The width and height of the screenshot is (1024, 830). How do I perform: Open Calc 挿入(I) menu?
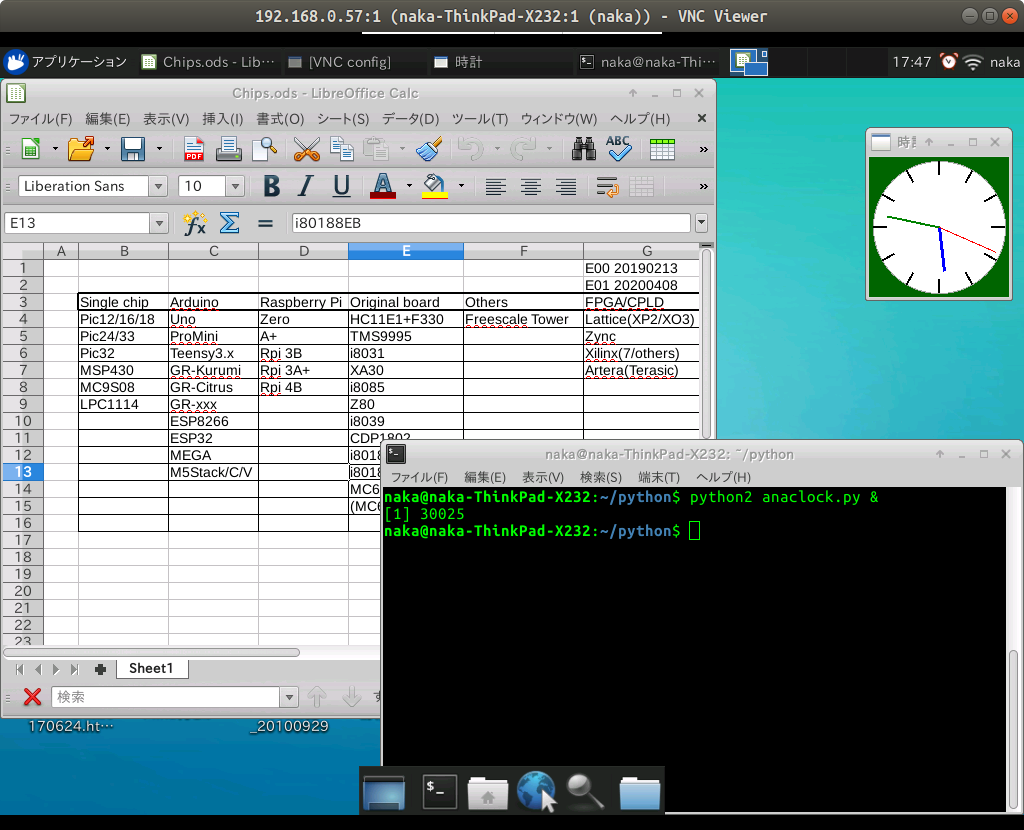coord(223,119)
